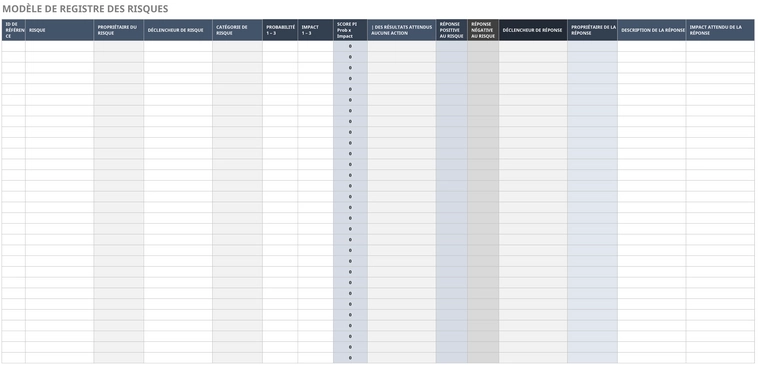
Task: Select the Description de la réponse header
Action: tap(652, 30)
